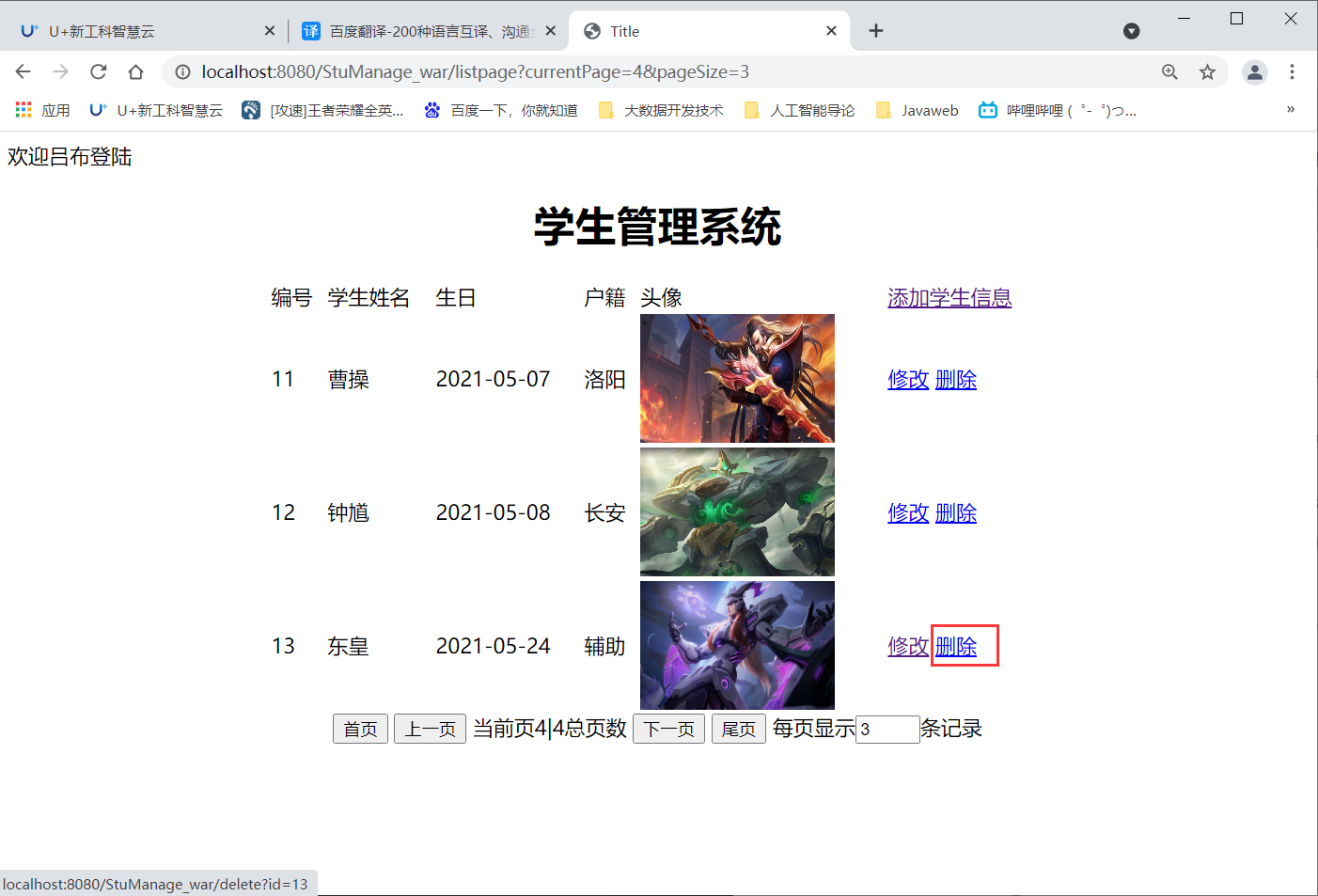
Task: Click 删除 for student 东皇
Action: 956,647
